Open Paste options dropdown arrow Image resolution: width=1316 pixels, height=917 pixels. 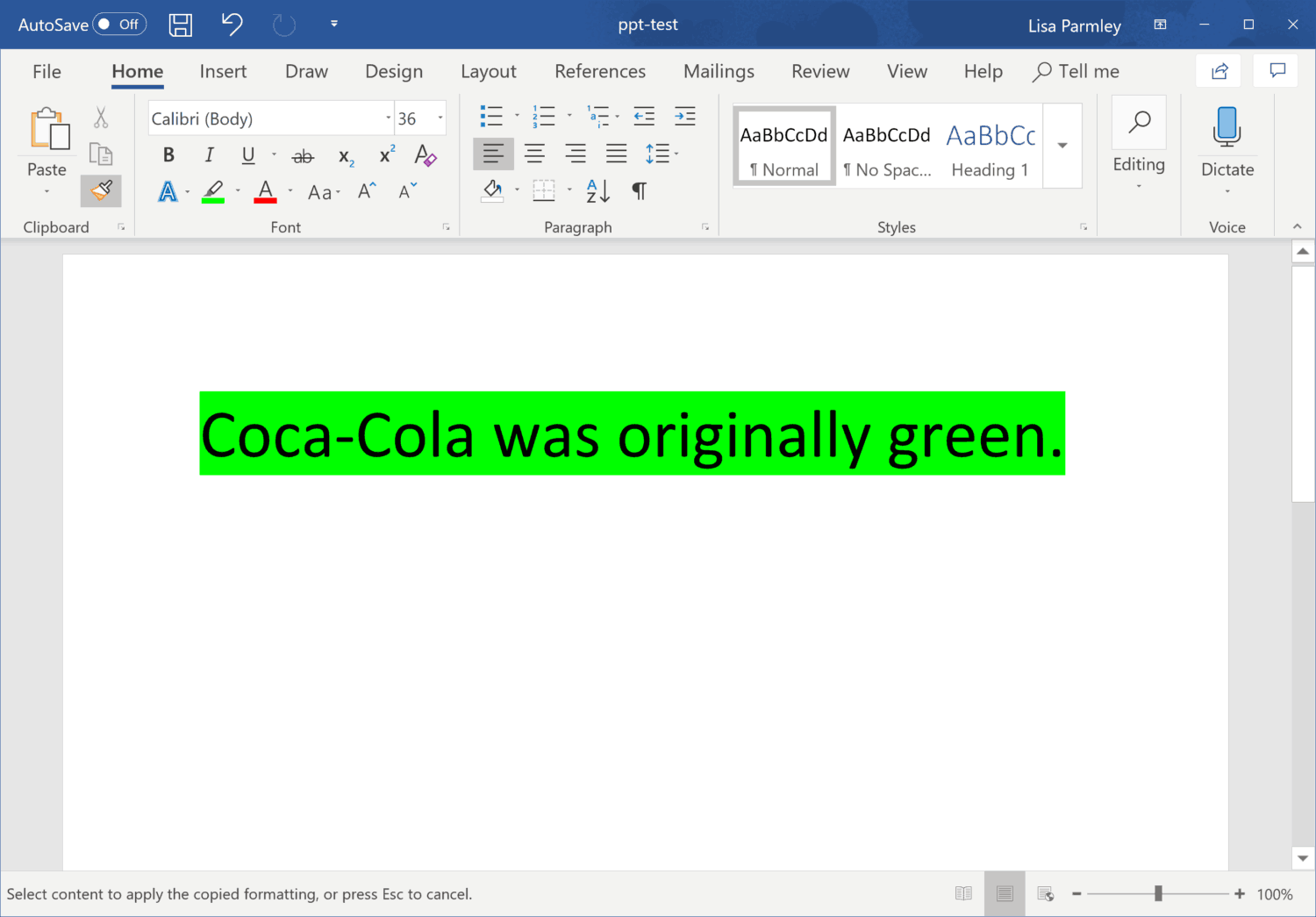pyautogui.click(x=47, y=191)
